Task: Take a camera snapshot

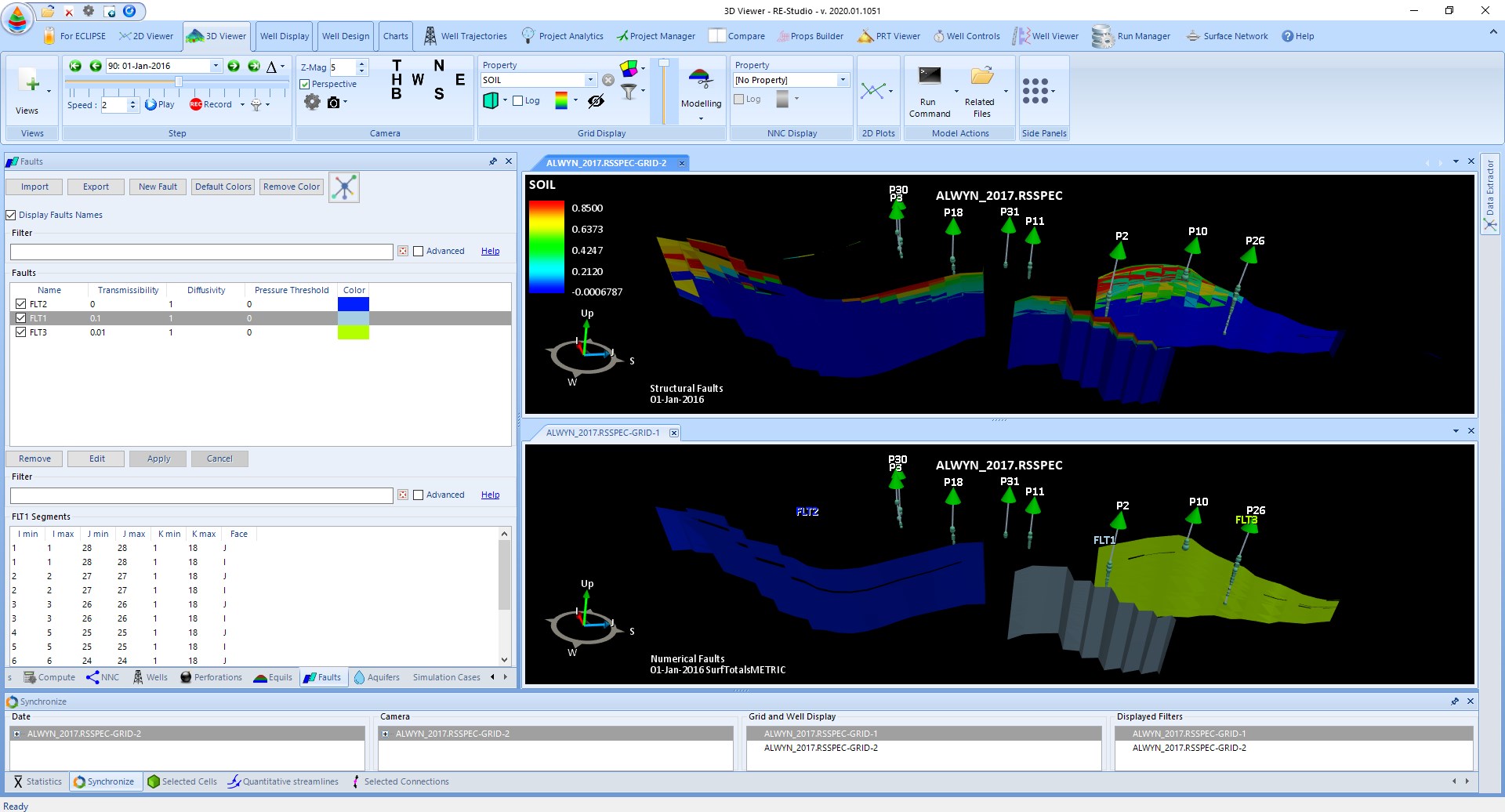Action: click(333, 102)
